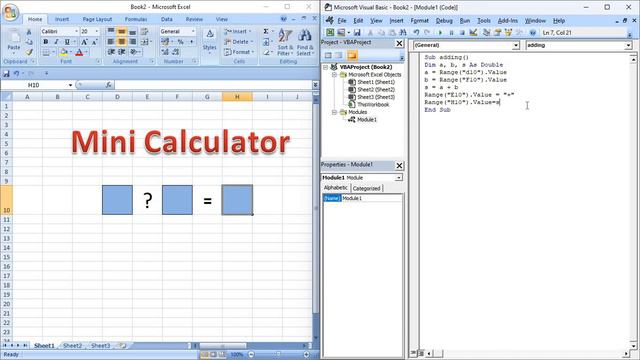Click the blue box in cell D10

tap(118, 200)
